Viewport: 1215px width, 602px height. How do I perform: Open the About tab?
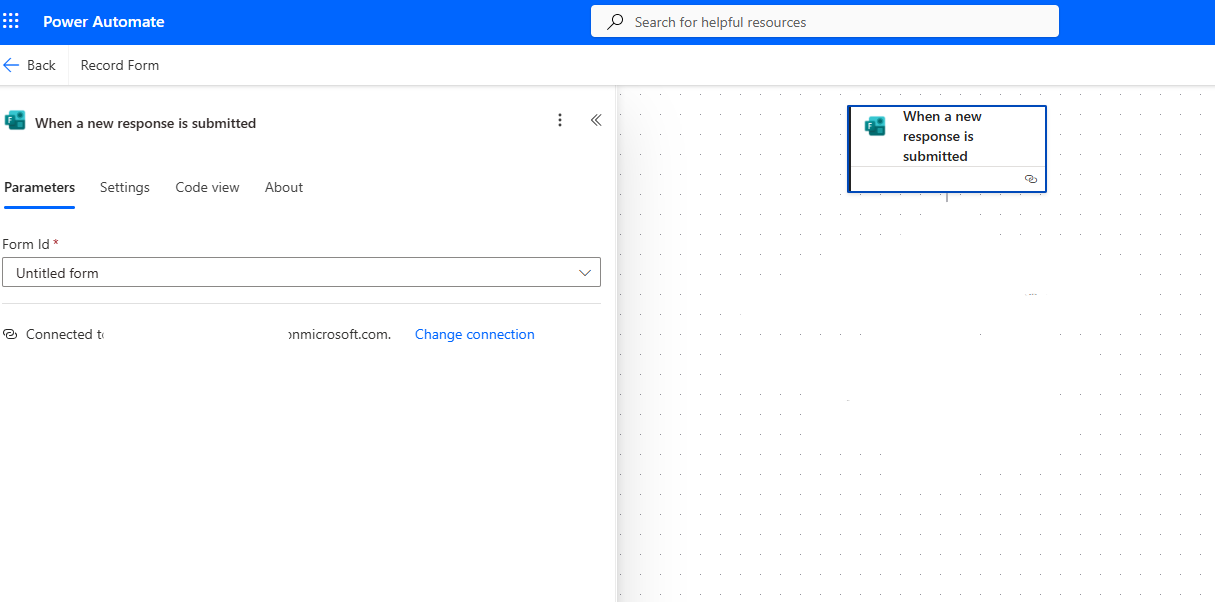pos(284,187)
